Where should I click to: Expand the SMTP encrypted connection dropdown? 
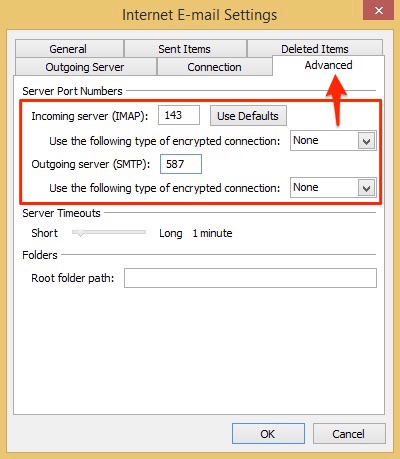(333, 188)
